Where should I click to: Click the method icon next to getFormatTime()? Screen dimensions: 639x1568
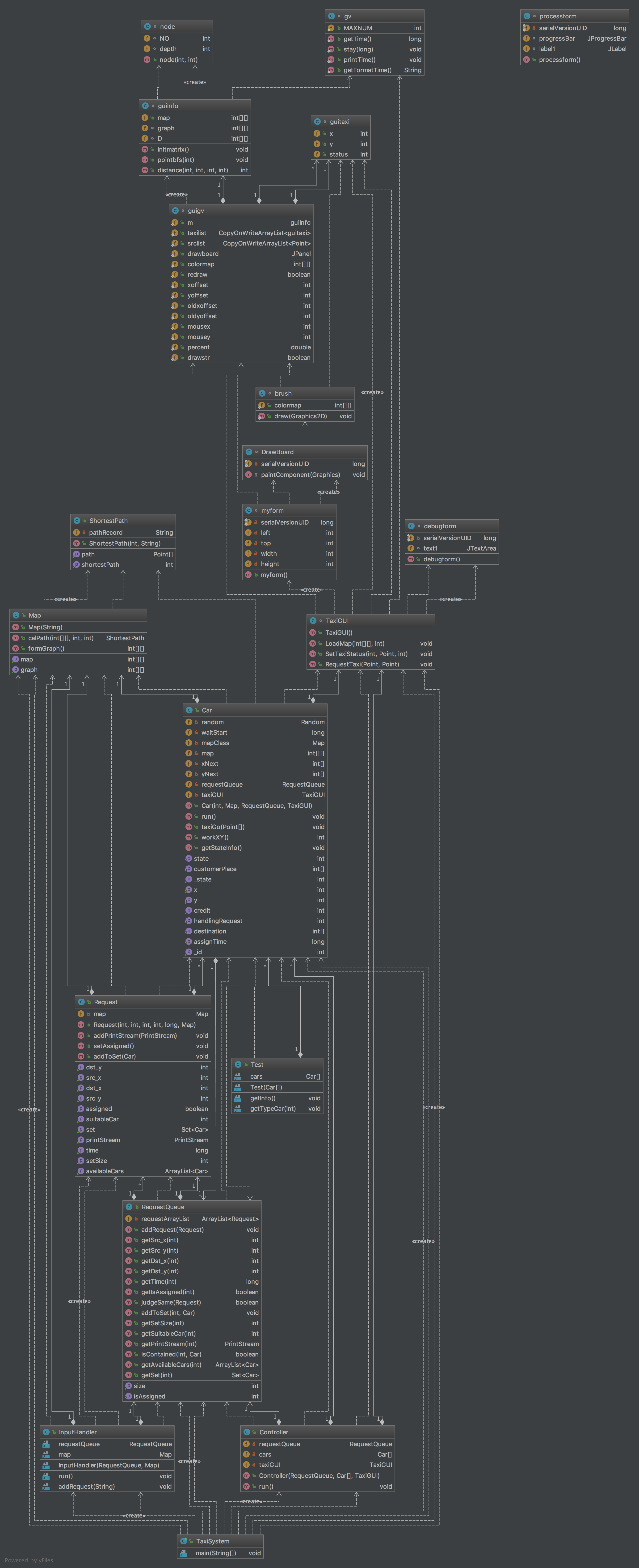click(331, 70)
